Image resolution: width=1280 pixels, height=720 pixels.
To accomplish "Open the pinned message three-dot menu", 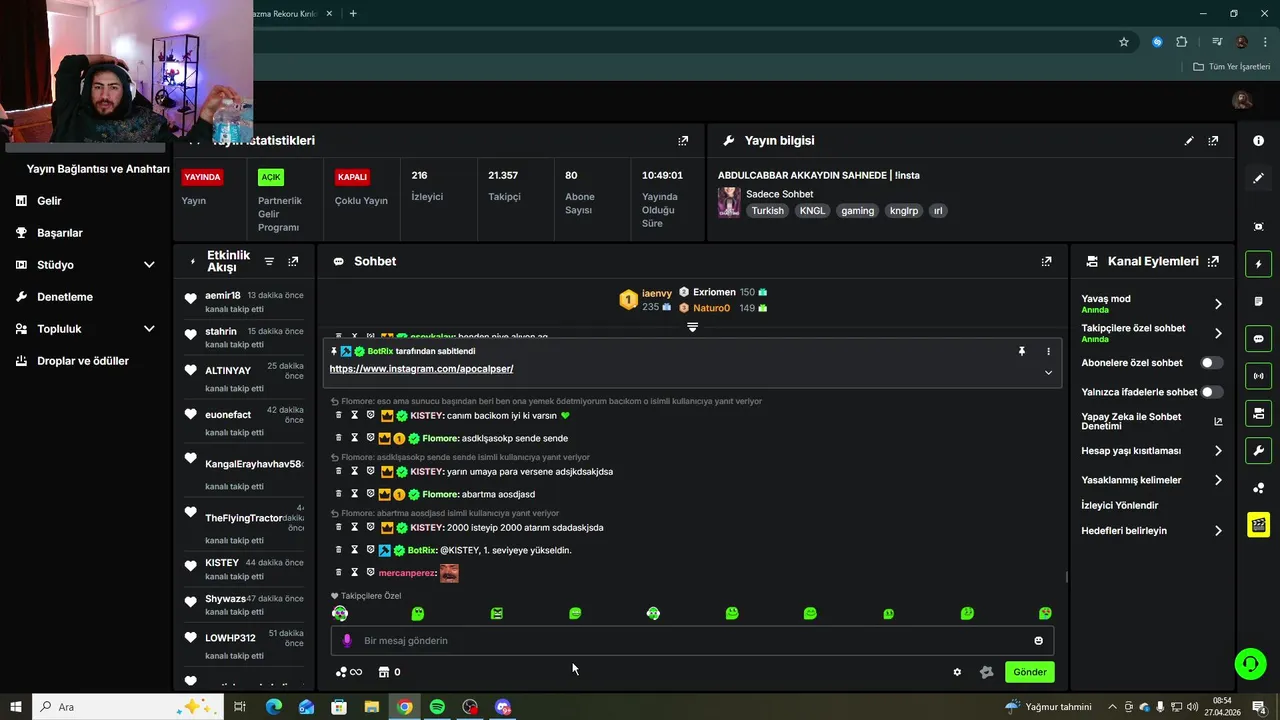I will click(x=1048, y=351).
